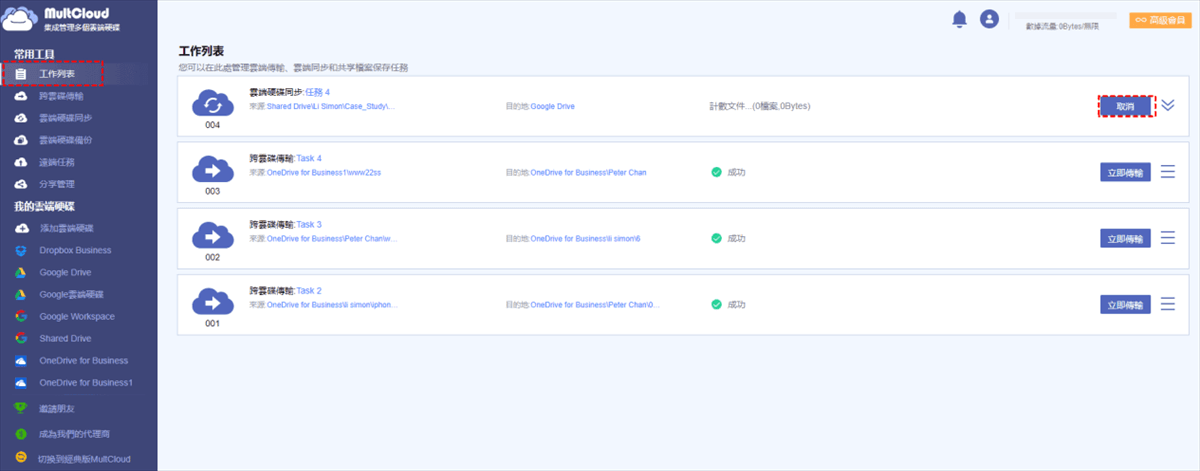Viewport: 1200px width, 471px height.
Task: Click the 添加雲端硬碟 cloud-plus icon
Action: point(20,228)
